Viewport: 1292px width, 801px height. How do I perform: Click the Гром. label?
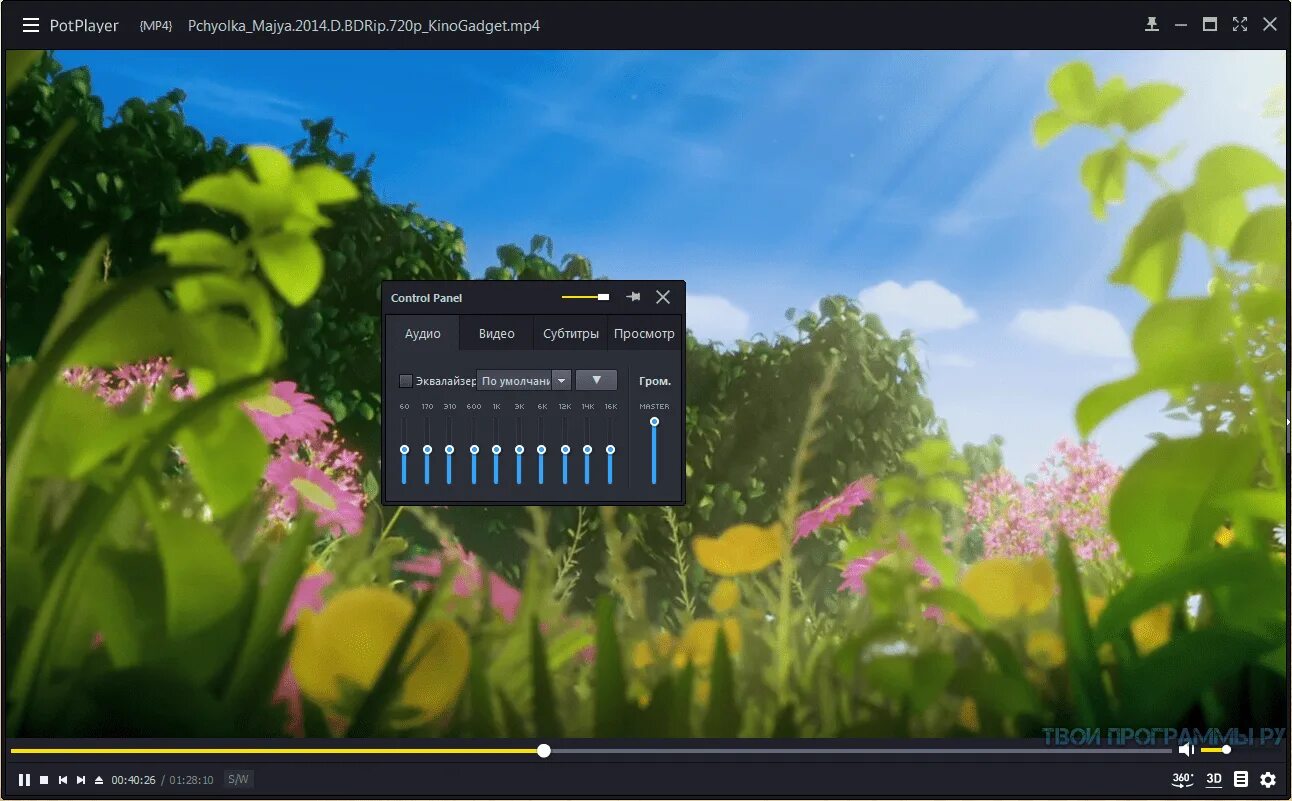[655, 381]
